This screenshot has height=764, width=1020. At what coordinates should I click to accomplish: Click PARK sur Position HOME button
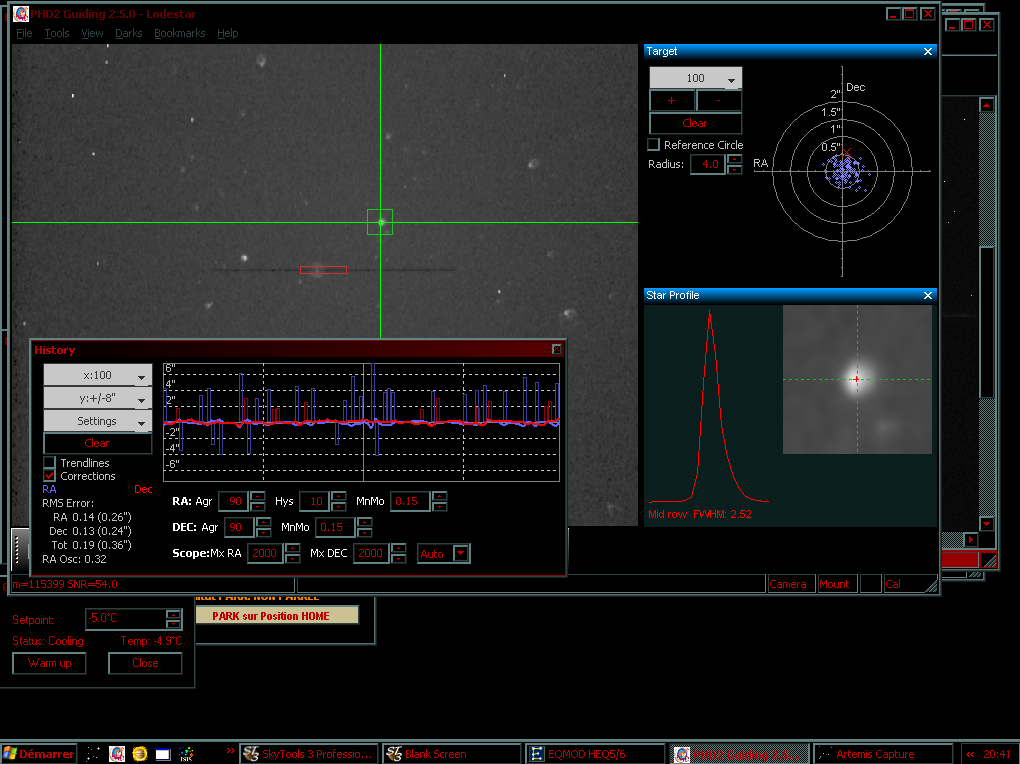277,616
